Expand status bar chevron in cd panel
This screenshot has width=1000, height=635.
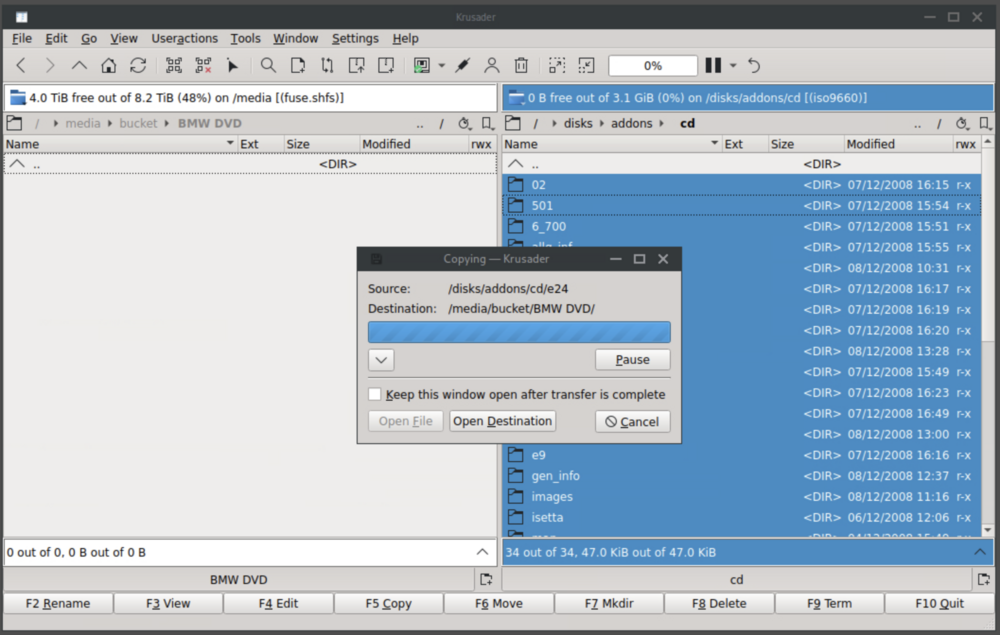(x=980, y=552)
